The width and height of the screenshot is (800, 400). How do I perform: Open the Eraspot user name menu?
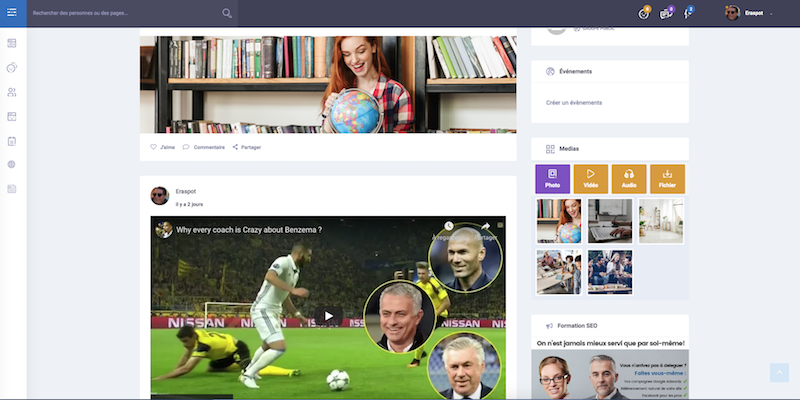tap(754, 13)
